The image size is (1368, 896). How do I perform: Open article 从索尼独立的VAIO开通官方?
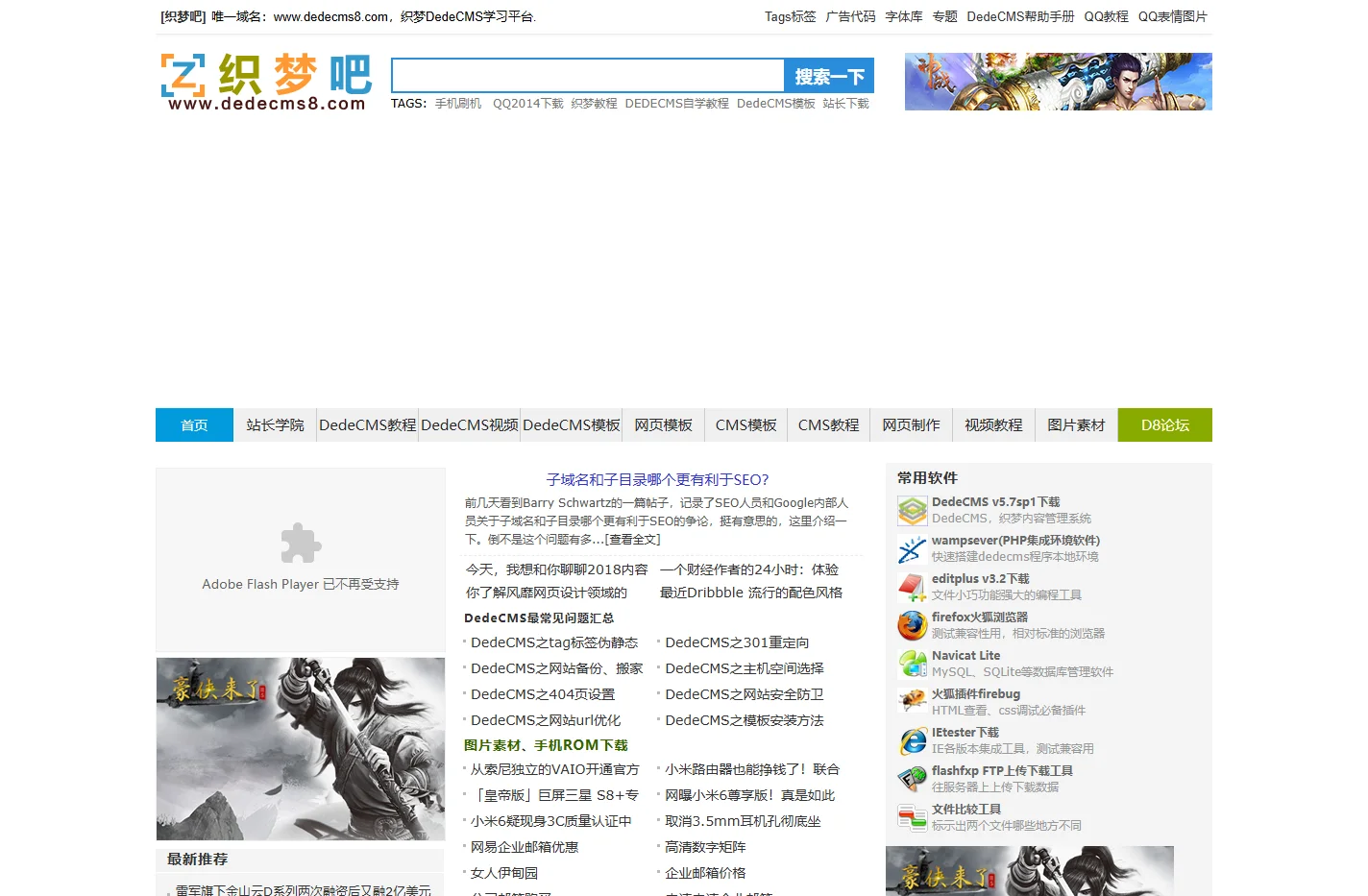554,769
